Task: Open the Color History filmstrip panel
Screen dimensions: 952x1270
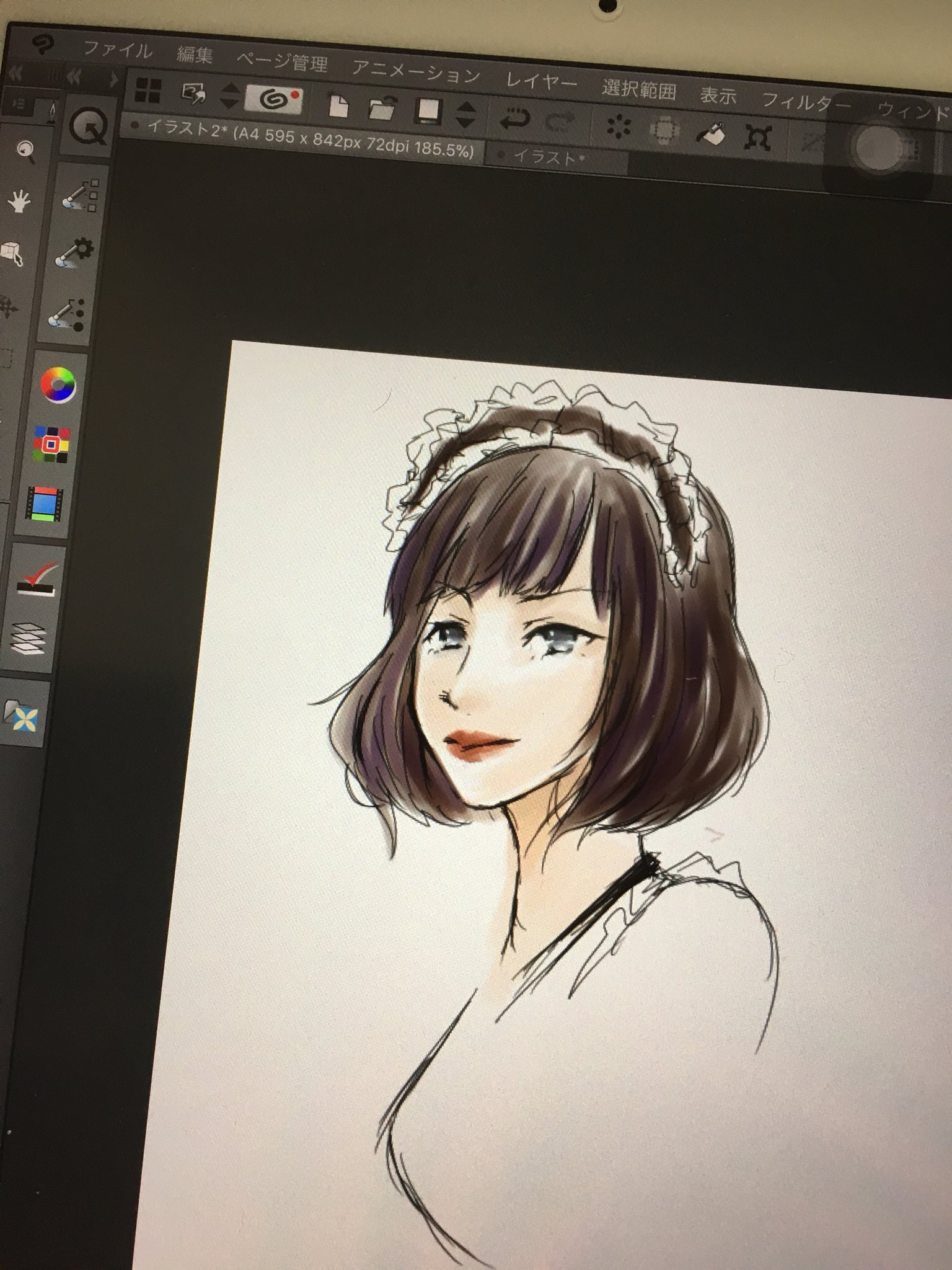Action: coord(45,504)
